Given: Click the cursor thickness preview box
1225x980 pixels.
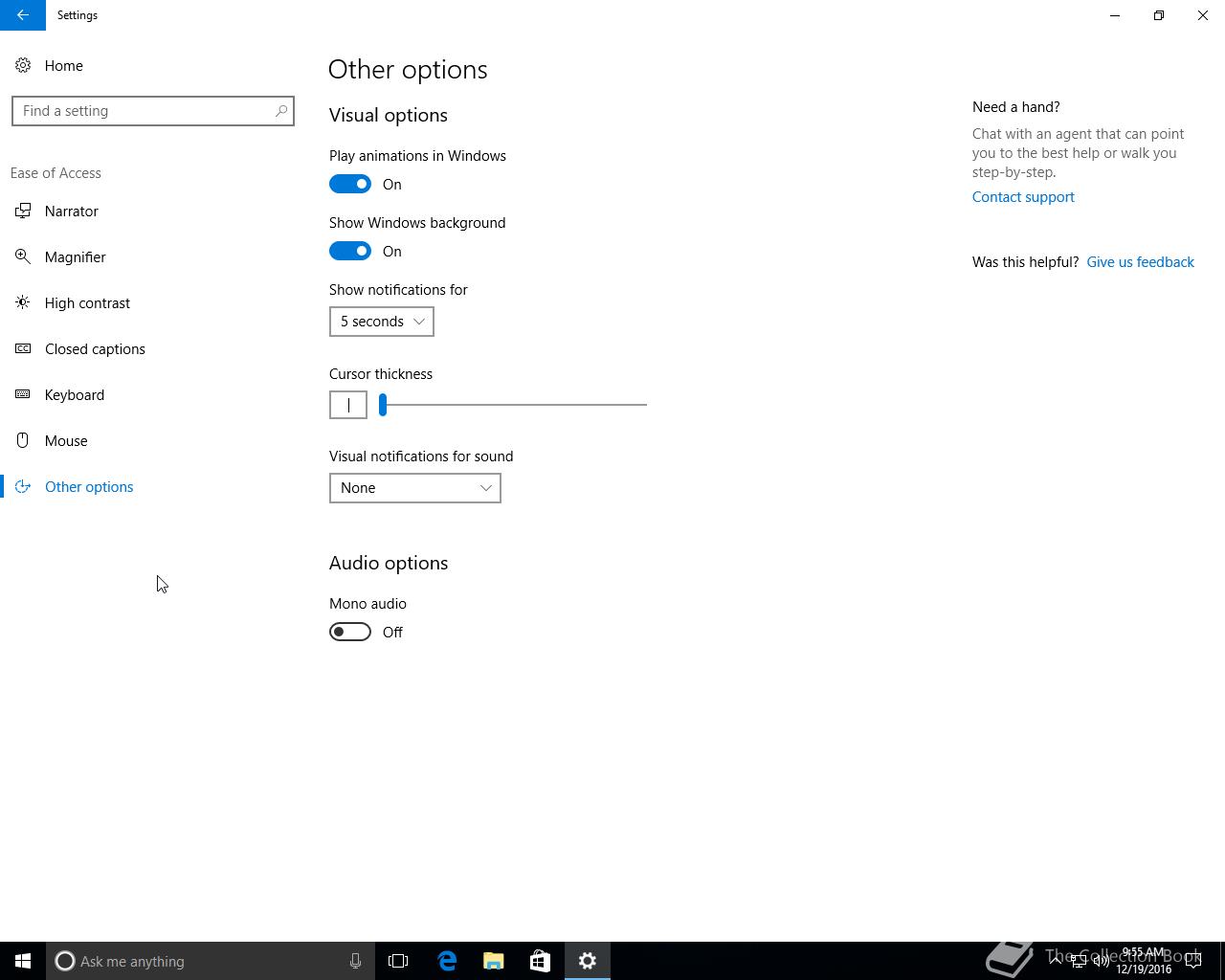Looking at the screenshot, I should (348, 405).
